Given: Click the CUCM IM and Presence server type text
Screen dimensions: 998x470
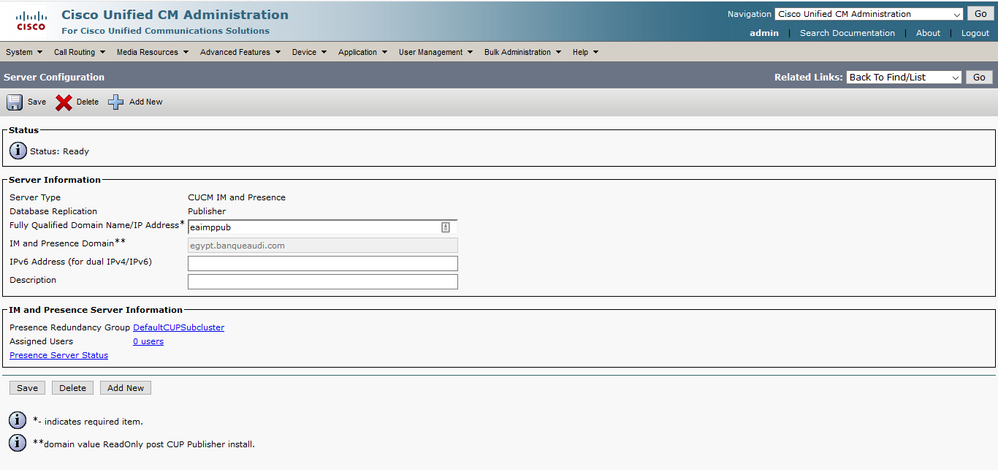Looking at the screenshot, I should click(237, 197).
